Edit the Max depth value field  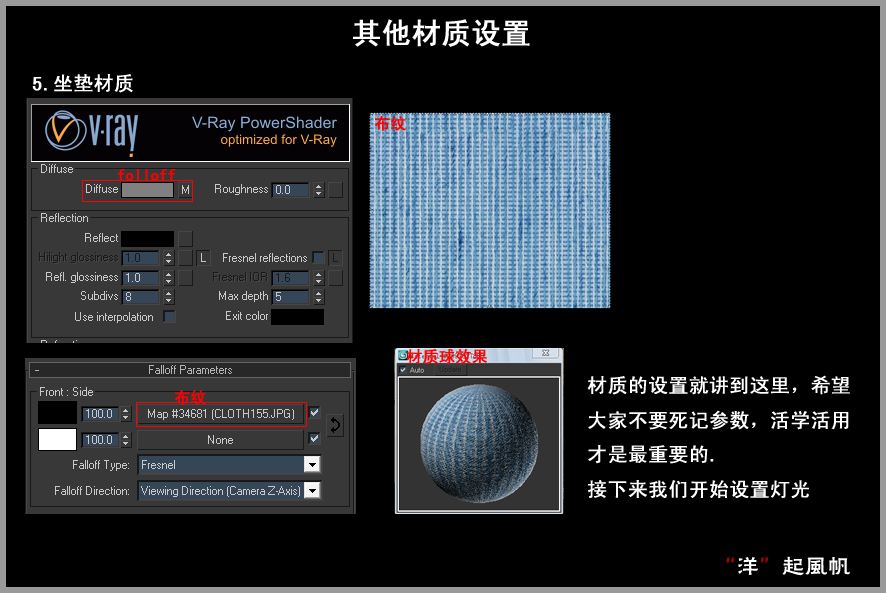[292, 297]
